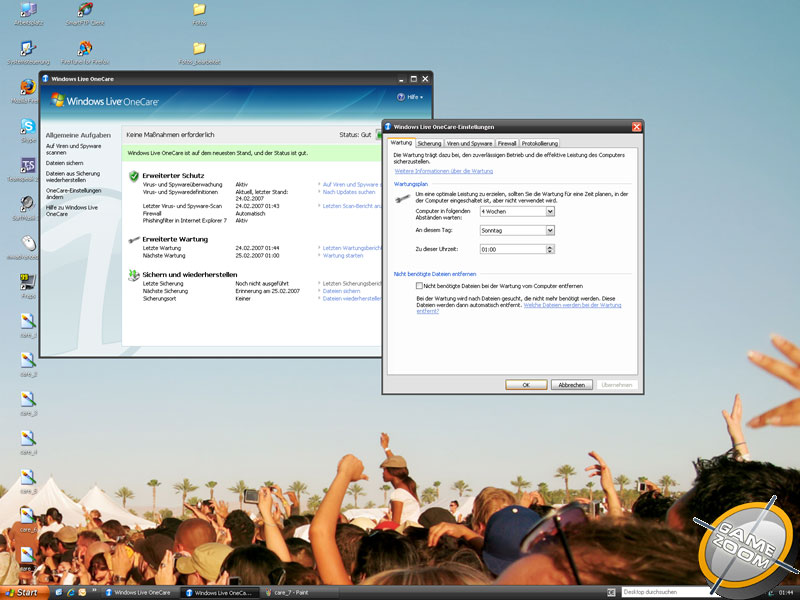Image resolution: width=800 pixels, height=600 pixels.
Task: Click Dateien aus Sicherung wiederherstellen
Action: pos(73,177)
